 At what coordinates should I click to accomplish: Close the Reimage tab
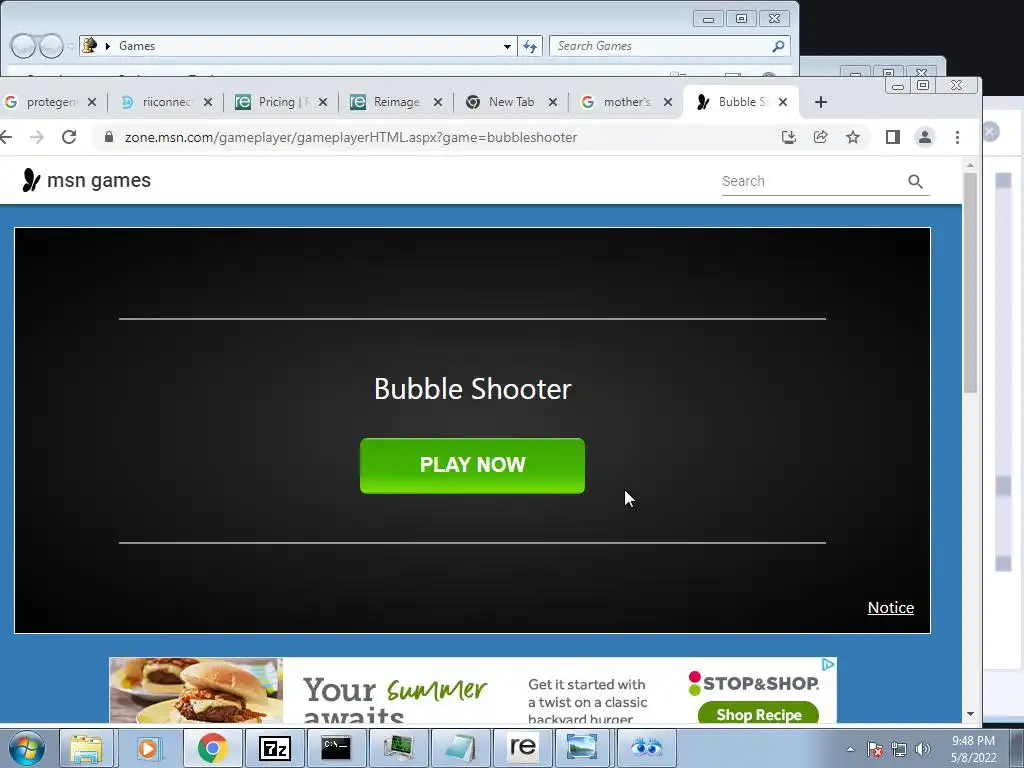(x=438, y=102)
